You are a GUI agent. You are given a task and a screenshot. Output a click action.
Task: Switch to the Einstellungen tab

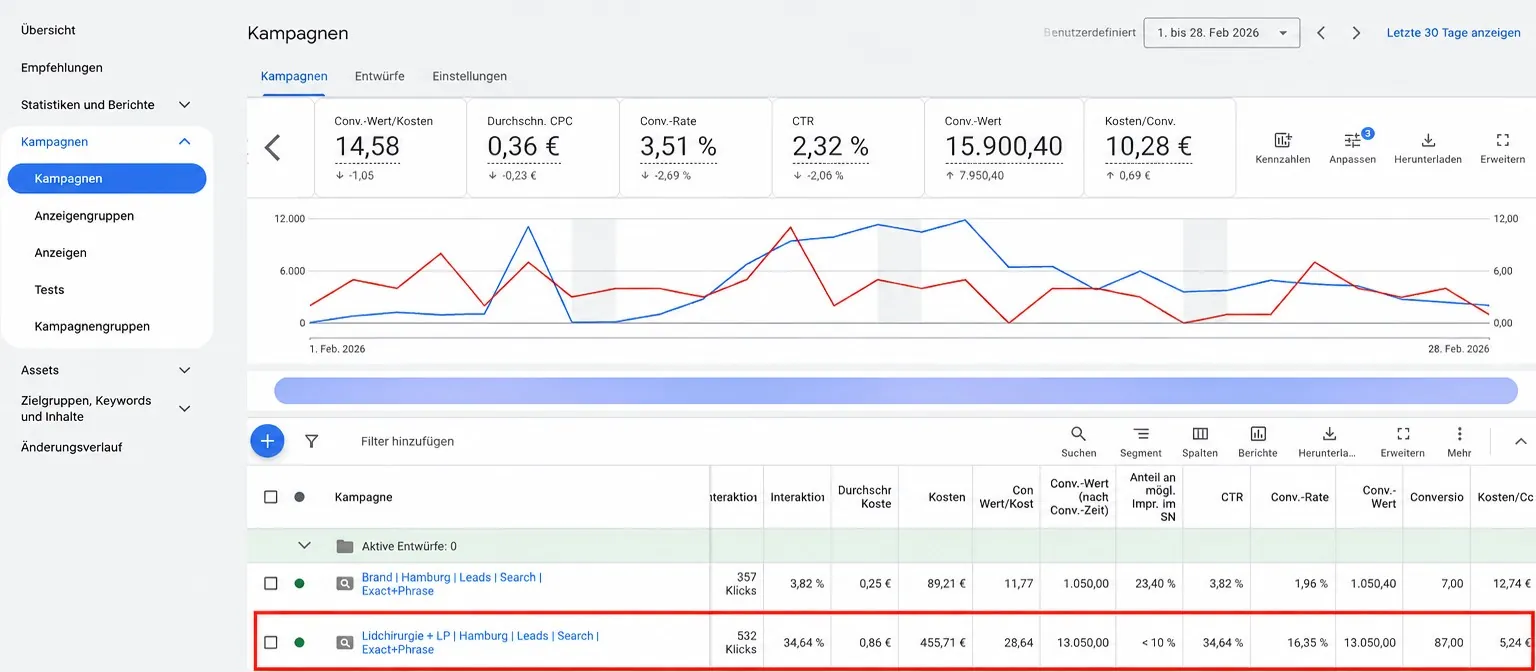point(470,76)
